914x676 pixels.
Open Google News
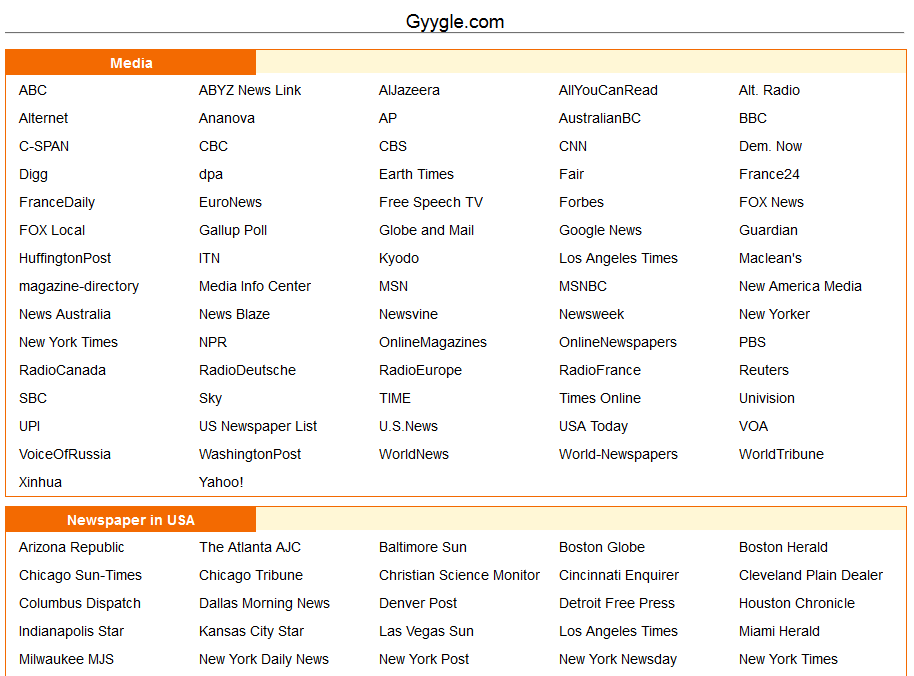tap(600, 230)
